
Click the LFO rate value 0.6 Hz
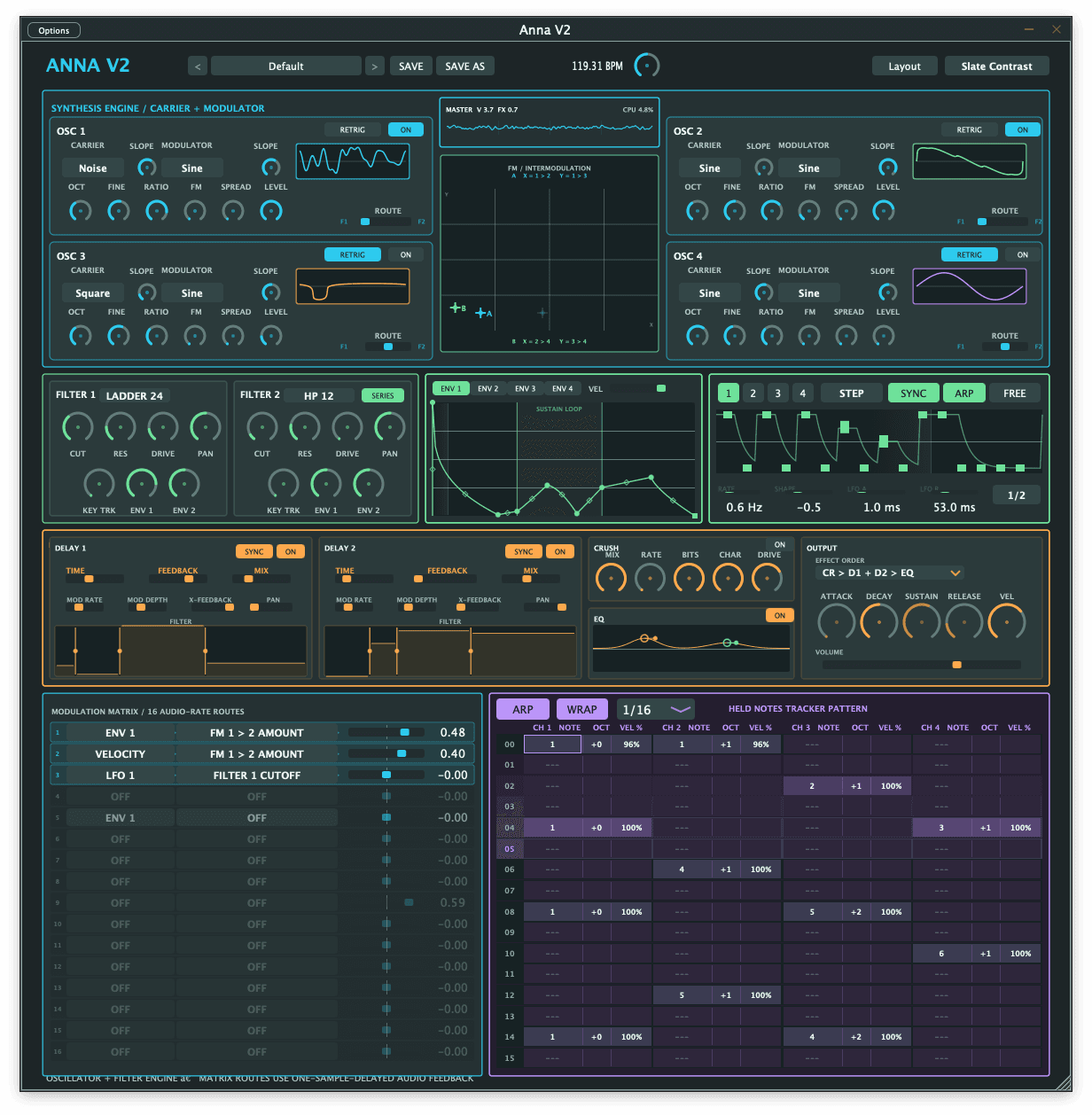[745, 508]
